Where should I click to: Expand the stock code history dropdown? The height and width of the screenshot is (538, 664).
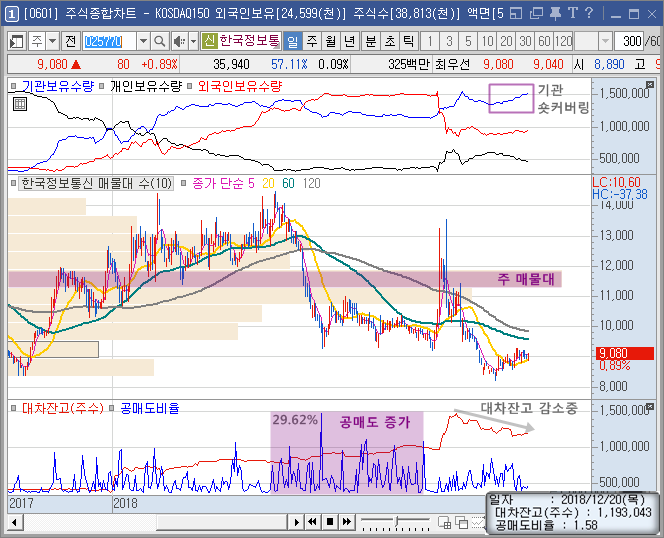coord(143,42)
